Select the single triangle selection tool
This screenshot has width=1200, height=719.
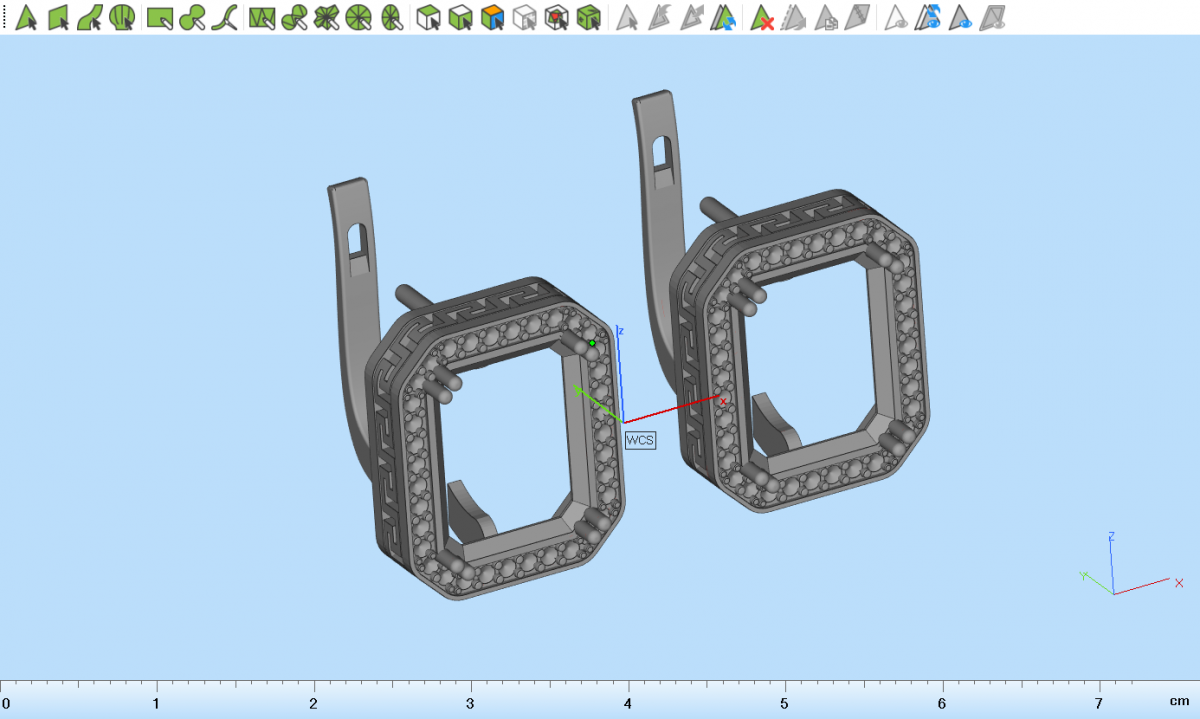point(27,17)
